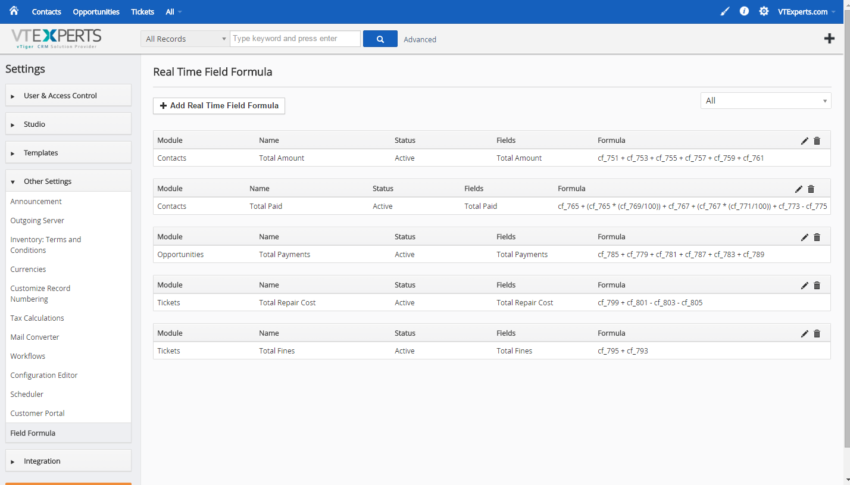Delete the Total Payments formula

point(817,237)
